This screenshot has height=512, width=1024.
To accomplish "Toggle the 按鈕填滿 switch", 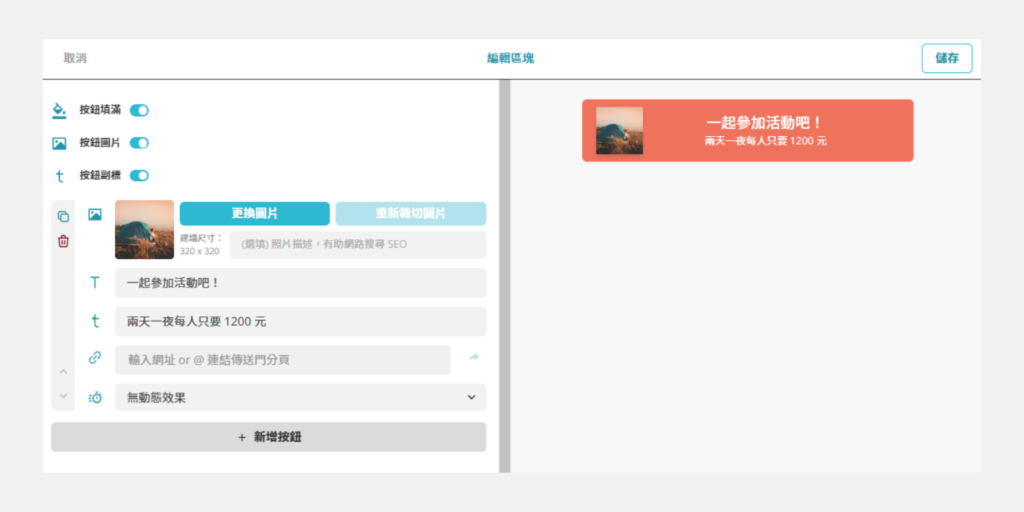I will pyautogui.click(x=139, y=110).
